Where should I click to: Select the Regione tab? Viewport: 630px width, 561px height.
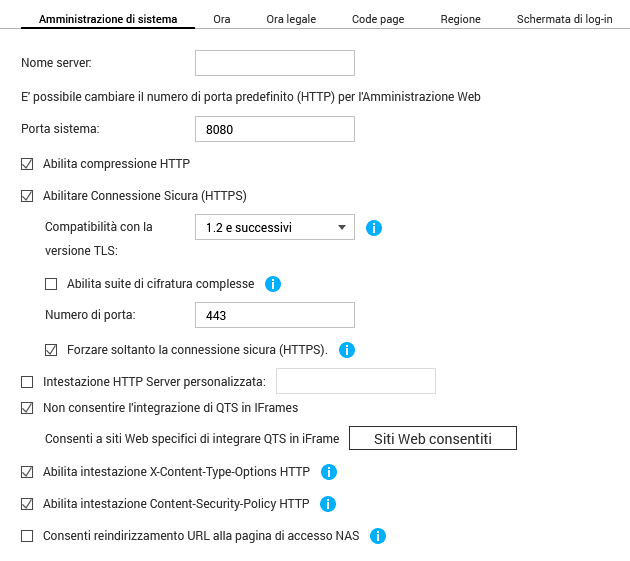pyautogui.click(x=460, y=19)
